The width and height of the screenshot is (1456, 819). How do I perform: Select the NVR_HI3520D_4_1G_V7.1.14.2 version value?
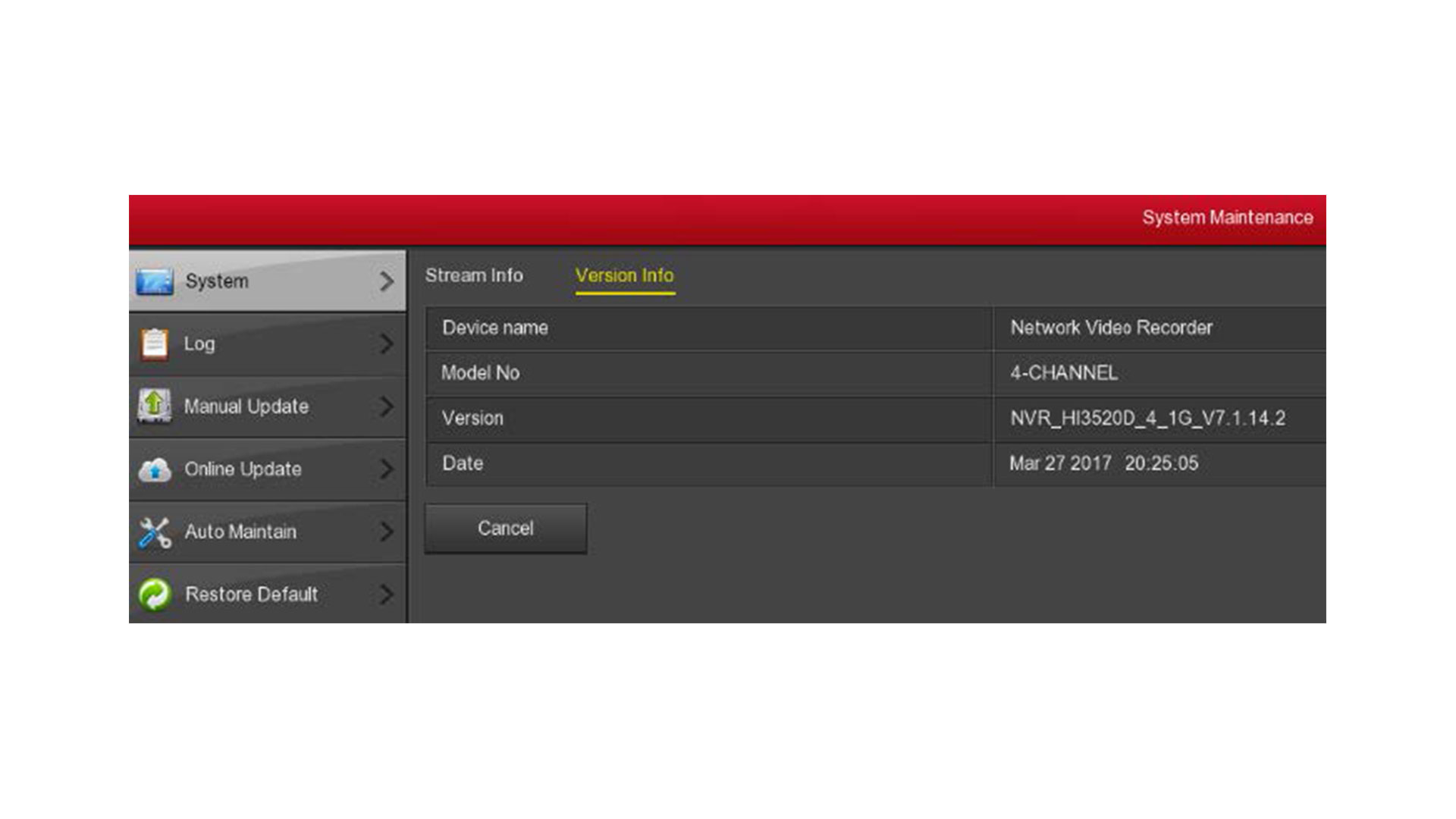click(1148, 419)
